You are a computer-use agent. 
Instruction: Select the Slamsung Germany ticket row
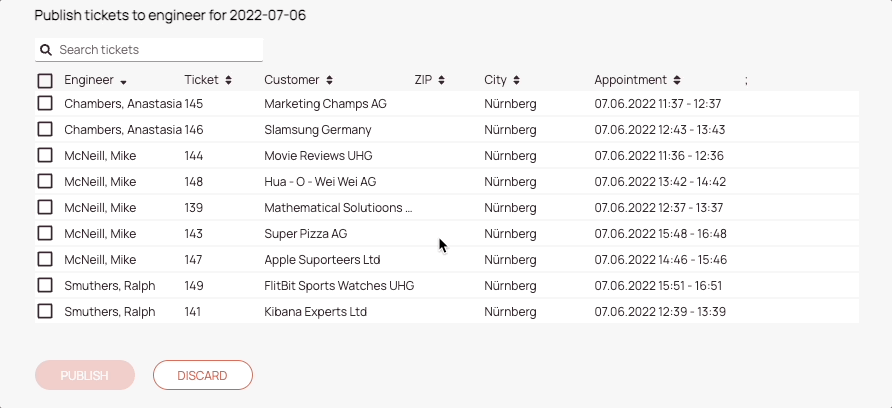tap(447, 130)
